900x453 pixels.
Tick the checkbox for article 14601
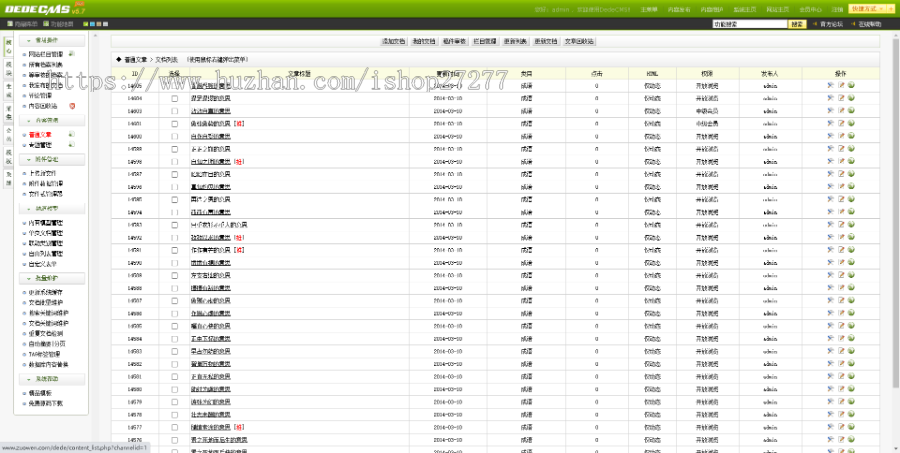point(174,123)
